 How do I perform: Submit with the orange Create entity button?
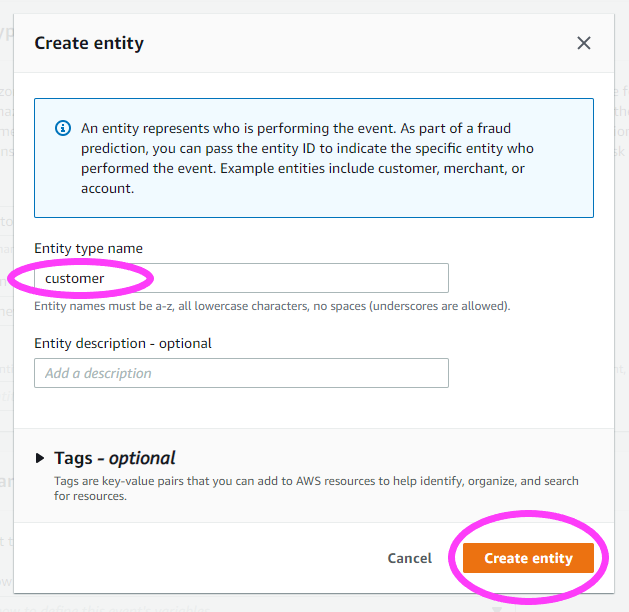(528, 558)
